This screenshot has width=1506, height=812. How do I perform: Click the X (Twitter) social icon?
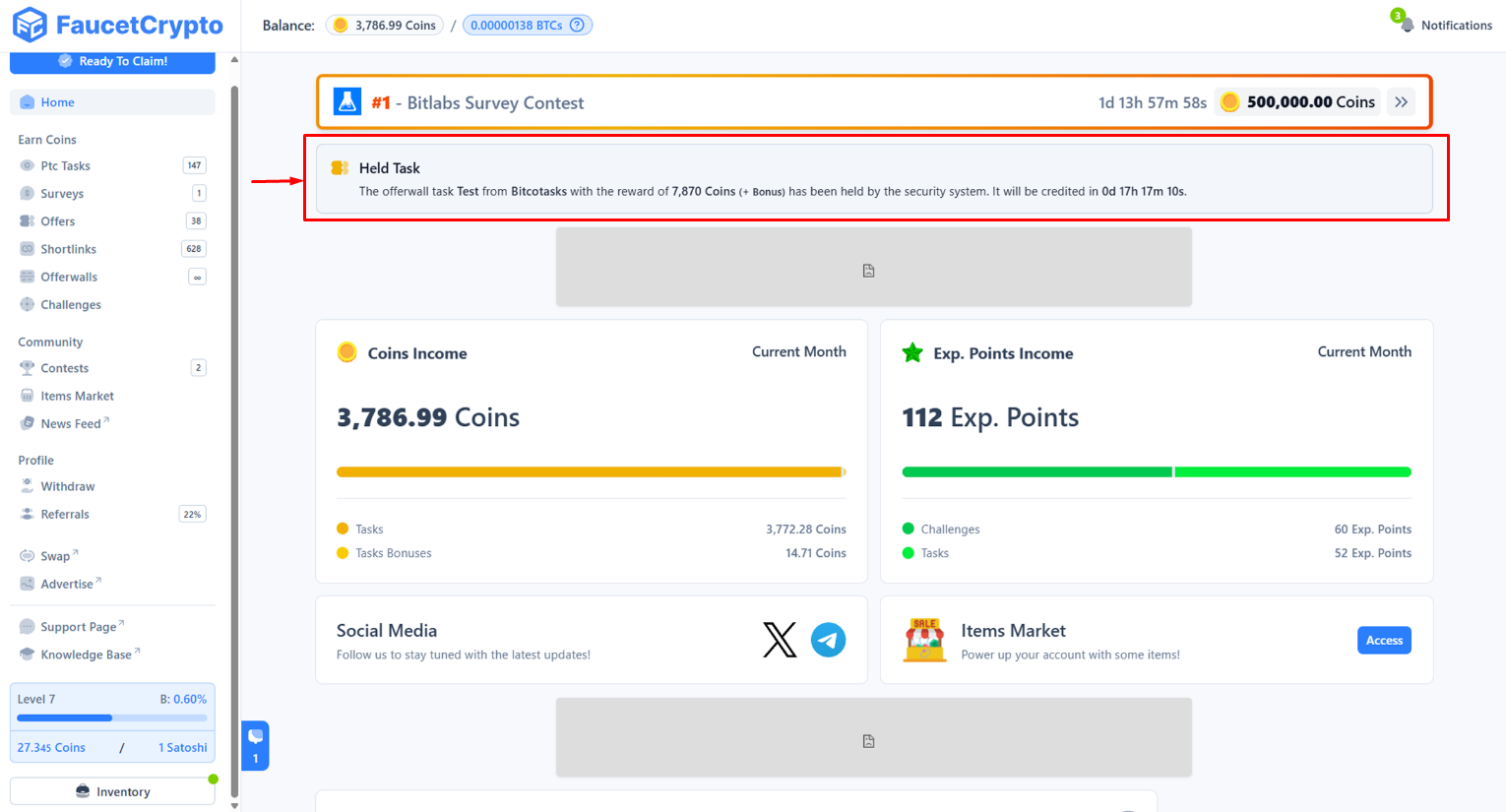click(x=780, y=640)
